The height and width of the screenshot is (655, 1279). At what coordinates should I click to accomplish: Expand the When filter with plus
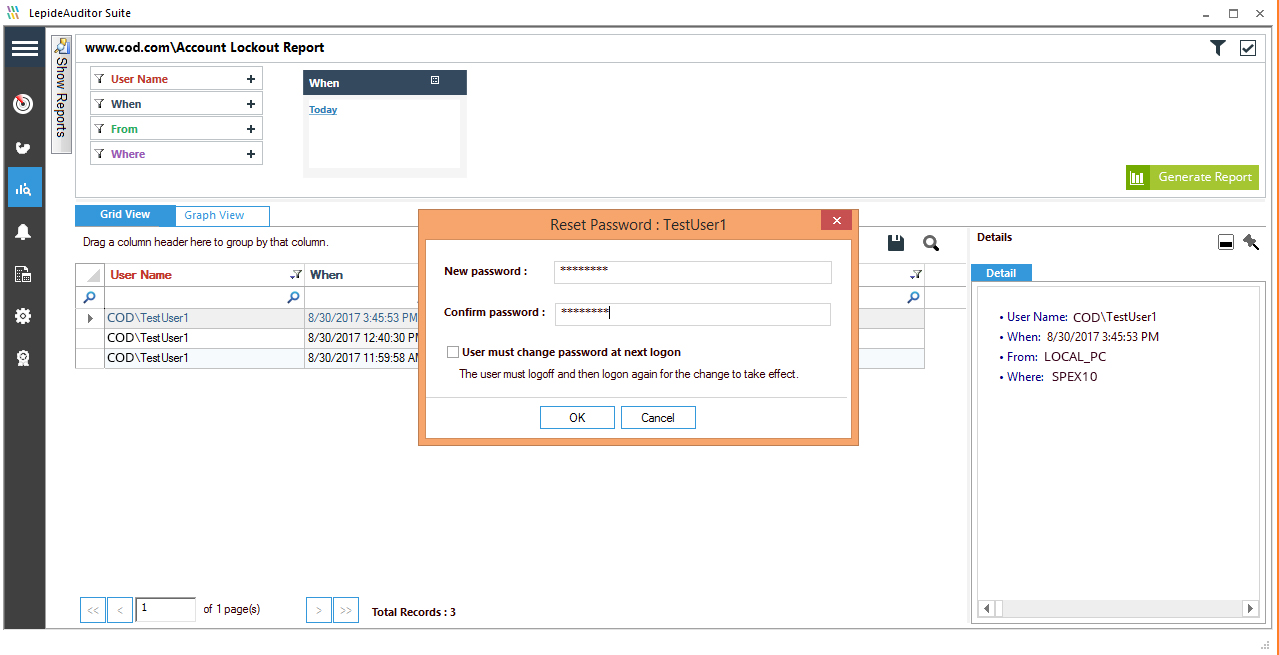250,104
